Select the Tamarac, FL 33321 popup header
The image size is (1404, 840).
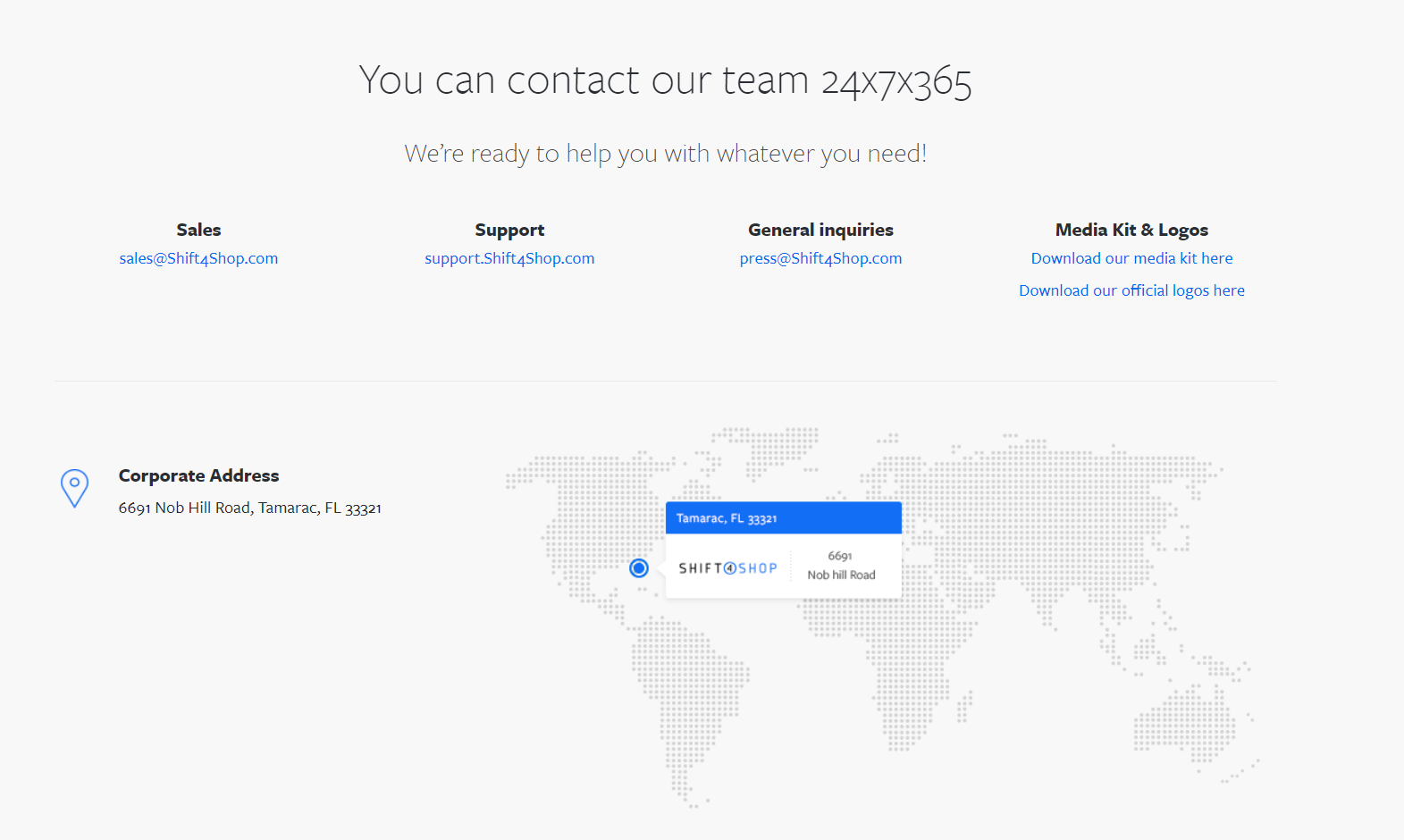[783, 518]
